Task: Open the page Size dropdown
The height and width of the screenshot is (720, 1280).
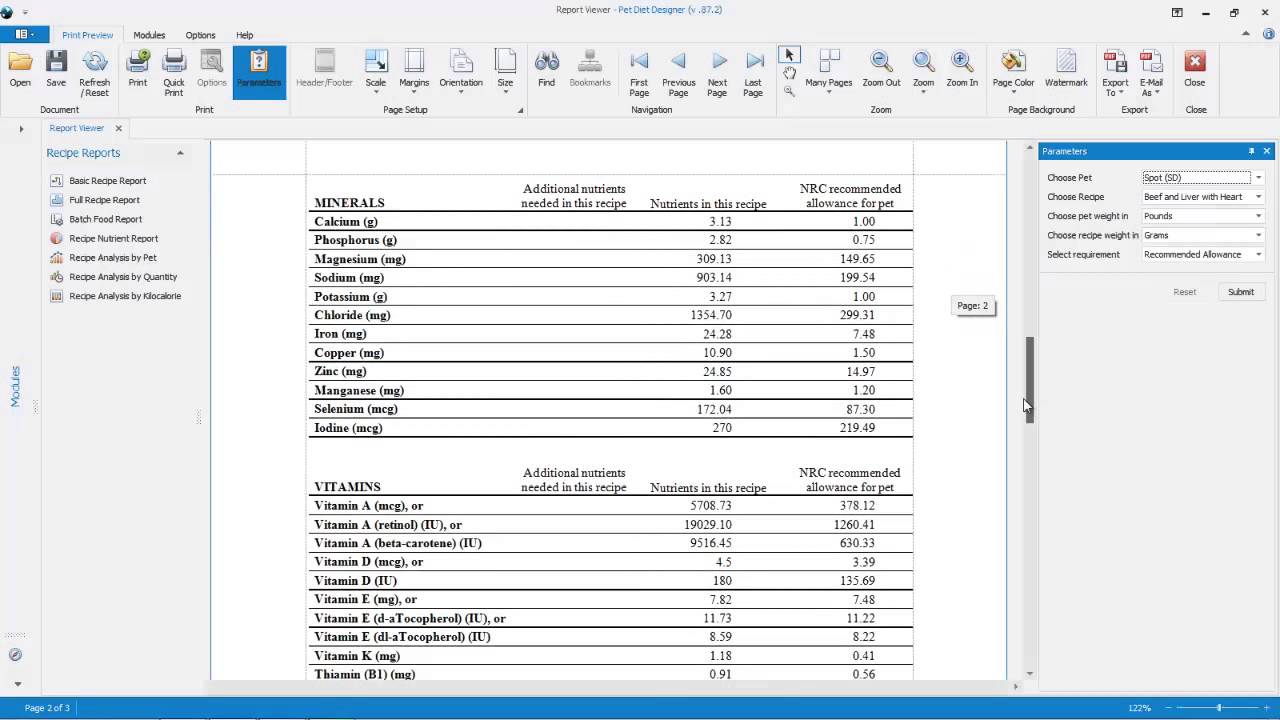Action: click(x=506, y=73)
